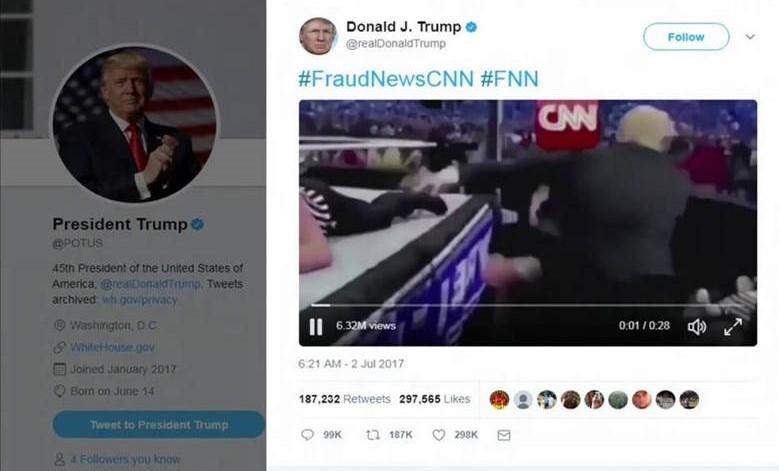
Task: View the 187,232 Retweets list
Action: [x=344, y=399]
